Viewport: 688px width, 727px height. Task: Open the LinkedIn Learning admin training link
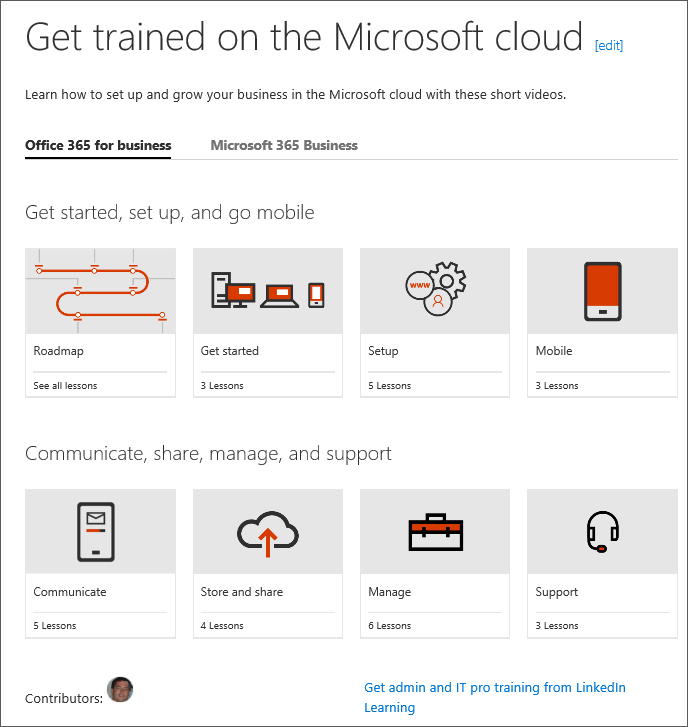pyautogui.click(x=495, y=697)
